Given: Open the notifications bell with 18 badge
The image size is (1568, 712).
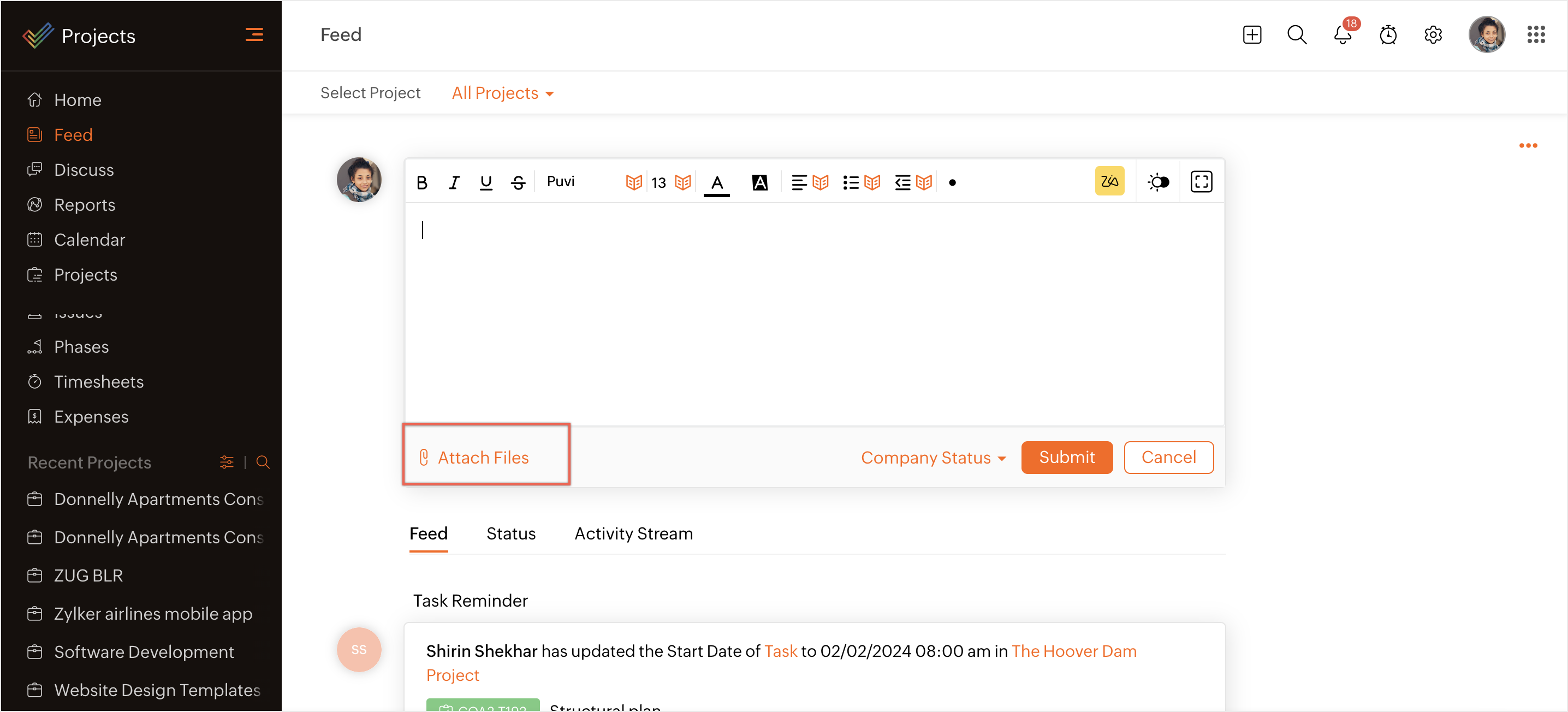Looking at the screenshot, I should (x=1342, y=35).
